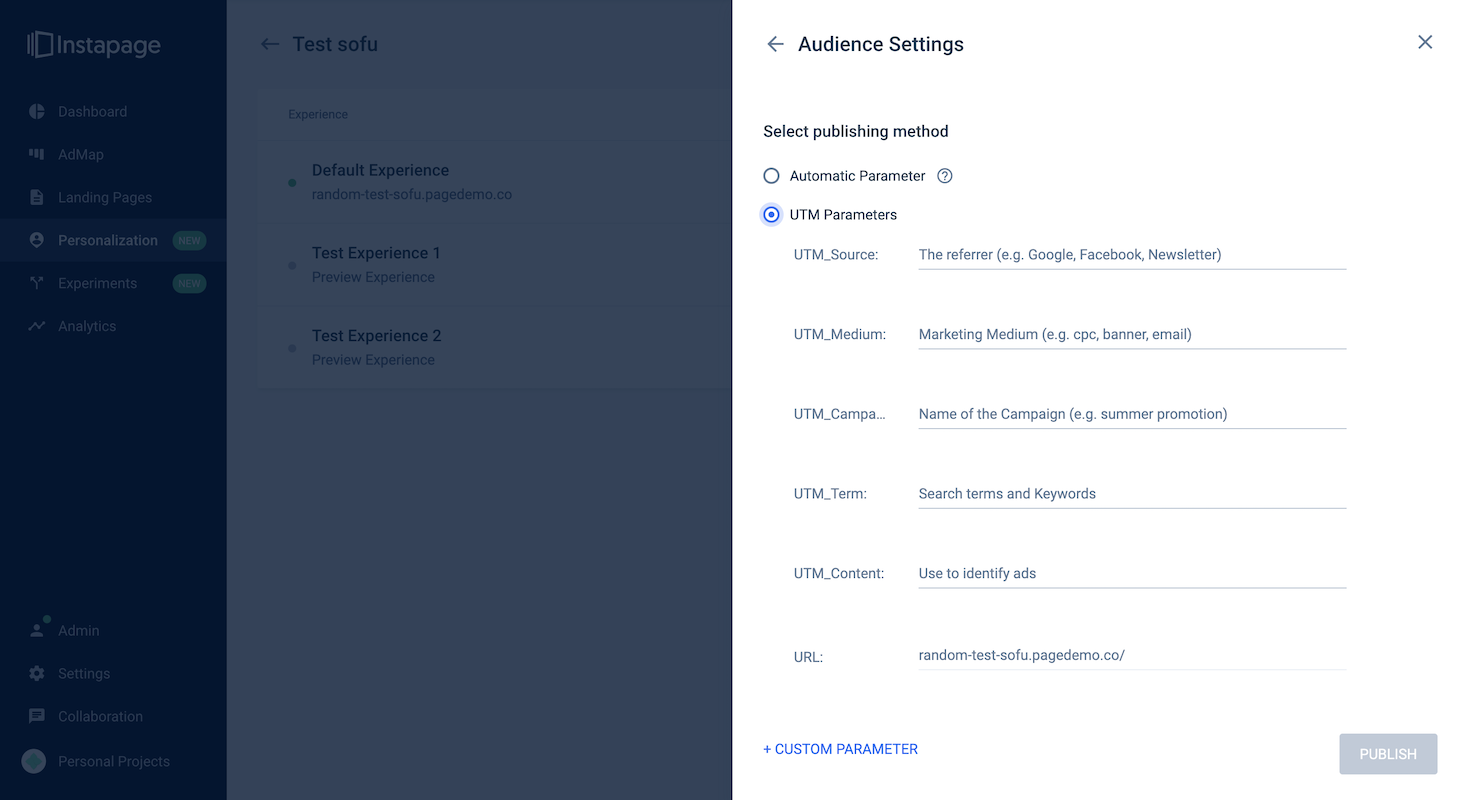The height and width of the screenshot is (800, 1457).
Task: Open the Experiments section
Action: tap(95, 283)
